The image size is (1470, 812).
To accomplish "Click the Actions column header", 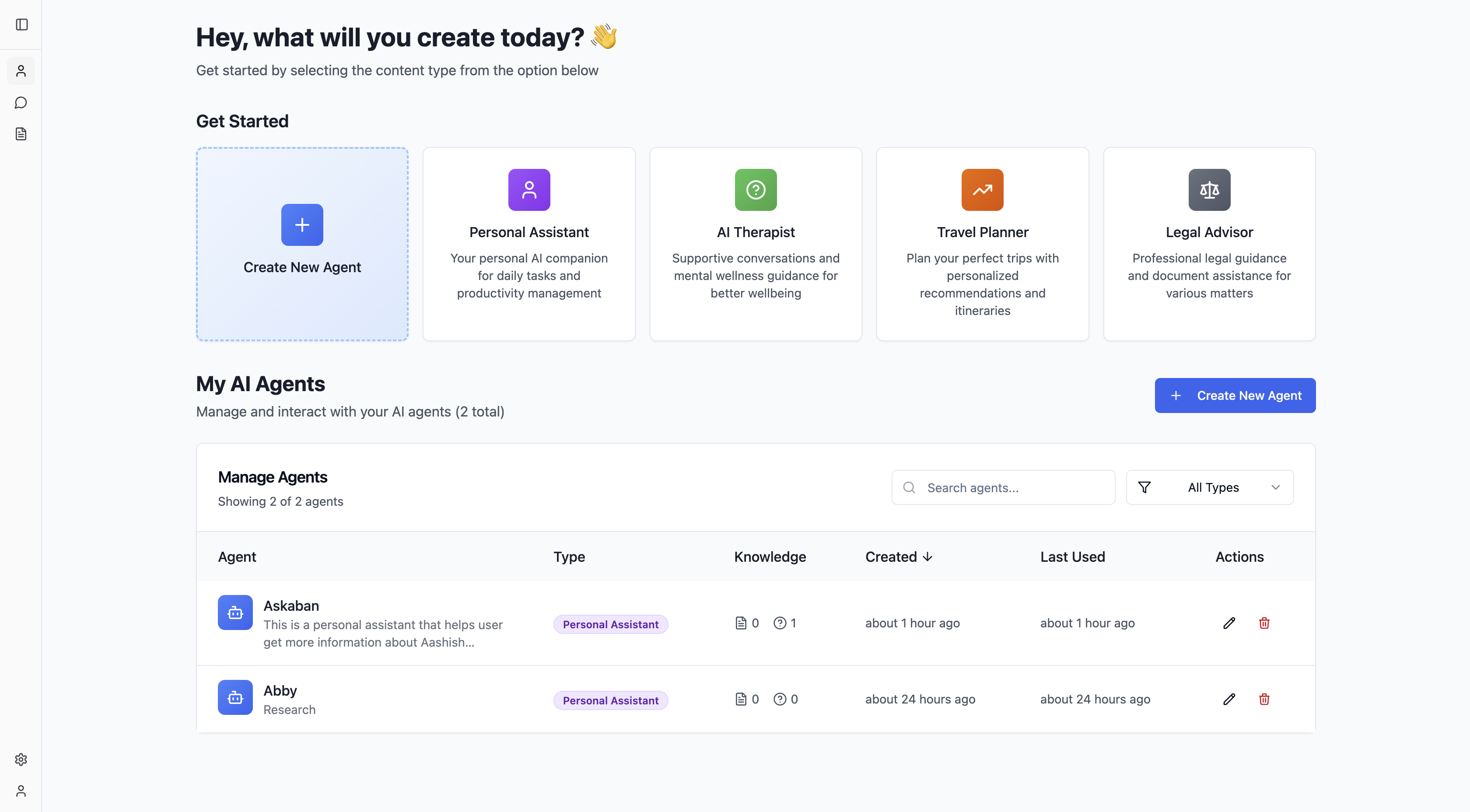I will (1239, 557).
